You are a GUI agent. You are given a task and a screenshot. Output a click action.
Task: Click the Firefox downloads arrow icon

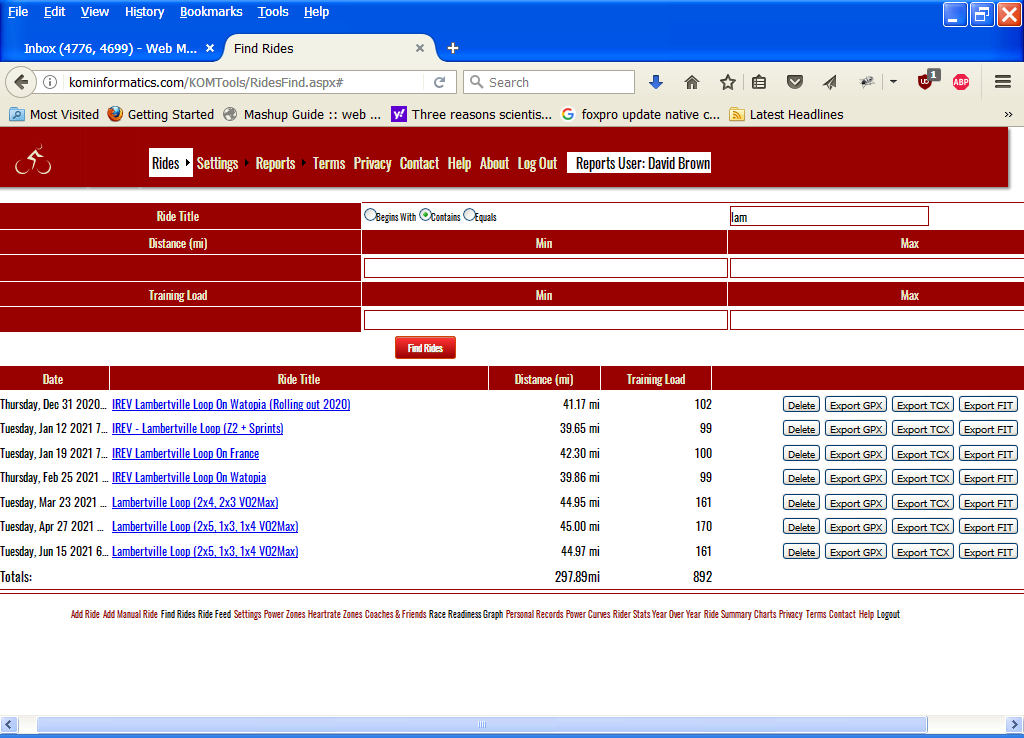(656, 82)
